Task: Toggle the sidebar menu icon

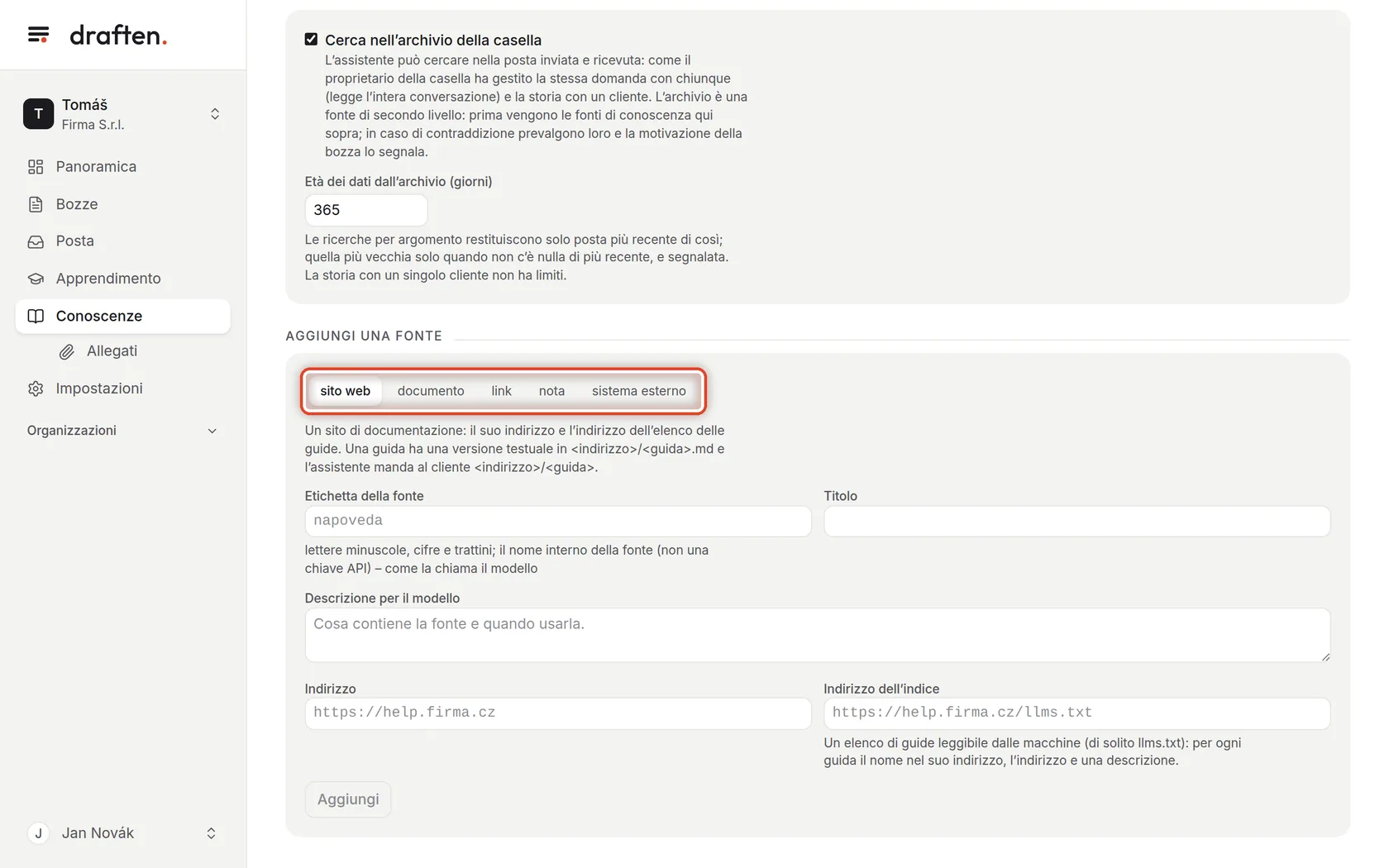Action: [38, 35]
